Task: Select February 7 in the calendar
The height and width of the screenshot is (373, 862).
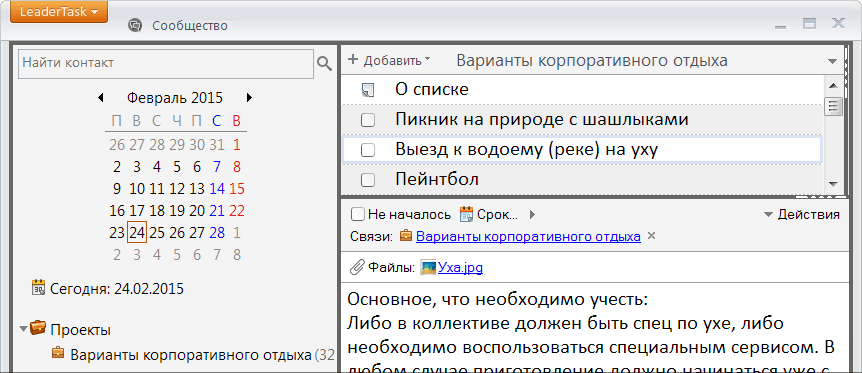Action: pos(217,167)
